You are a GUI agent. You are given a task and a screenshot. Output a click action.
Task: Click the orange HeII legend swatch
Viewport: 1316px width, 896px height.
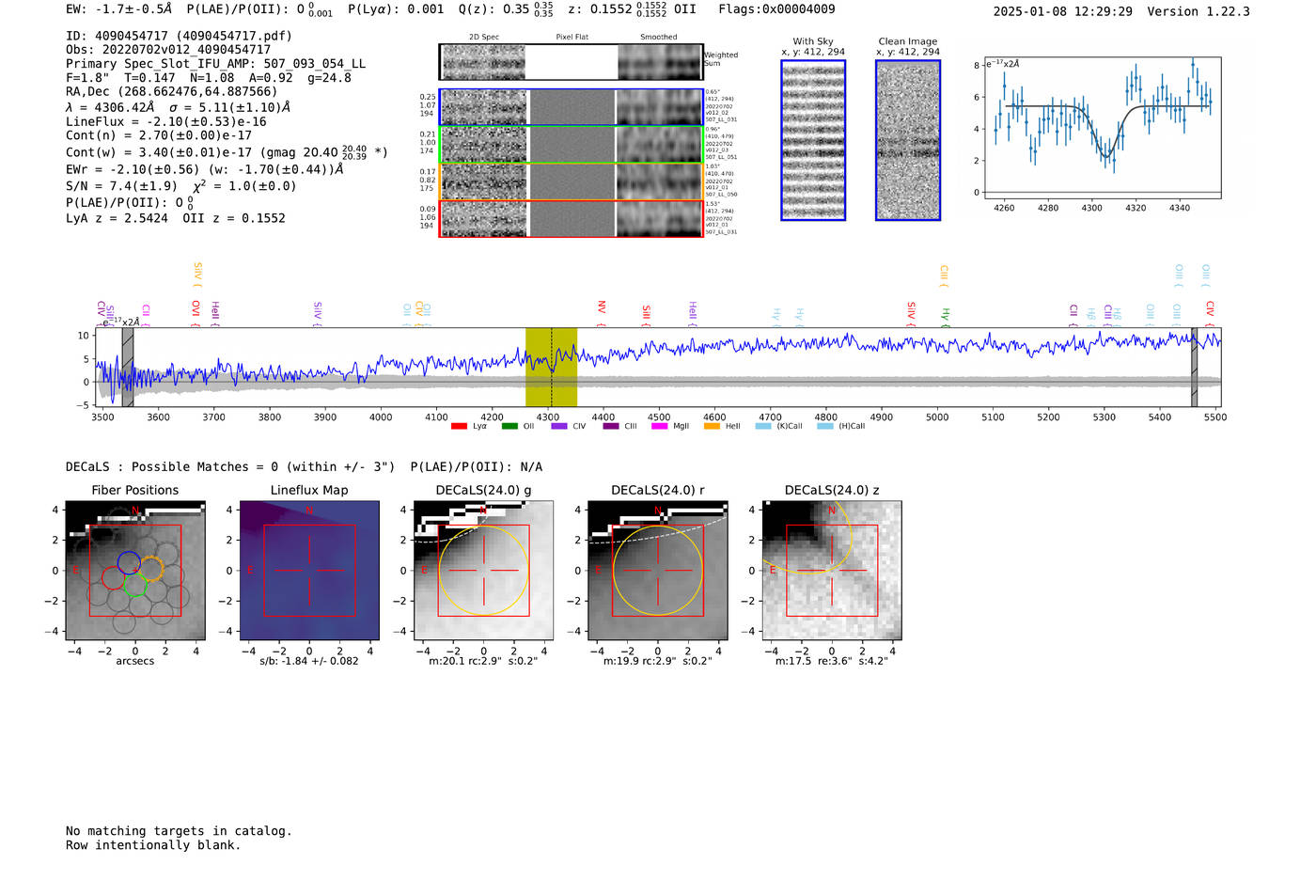(712, 427)
